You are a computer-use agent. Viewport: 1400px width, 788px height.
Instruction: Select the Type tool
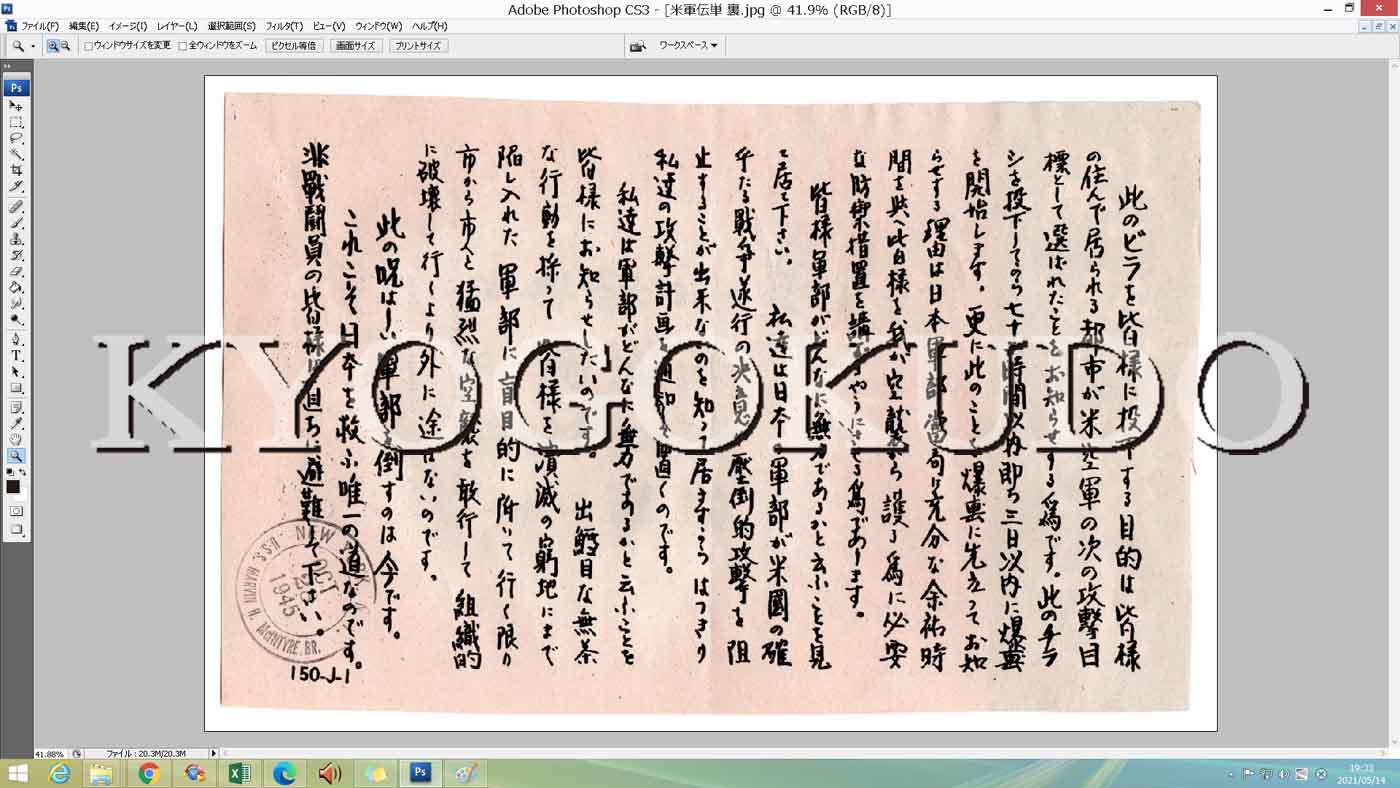16,355
